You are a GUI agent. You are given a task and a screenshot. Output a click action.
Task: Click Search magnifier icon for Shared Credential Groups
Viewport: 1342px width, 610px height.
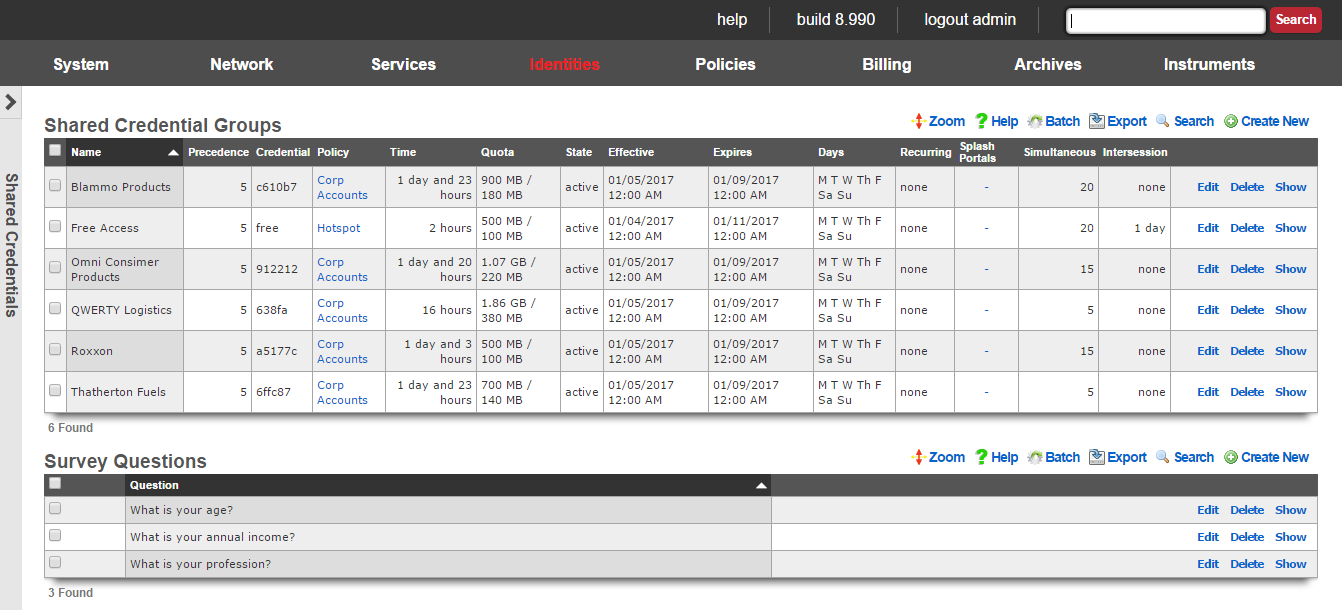coord(1162,121)
